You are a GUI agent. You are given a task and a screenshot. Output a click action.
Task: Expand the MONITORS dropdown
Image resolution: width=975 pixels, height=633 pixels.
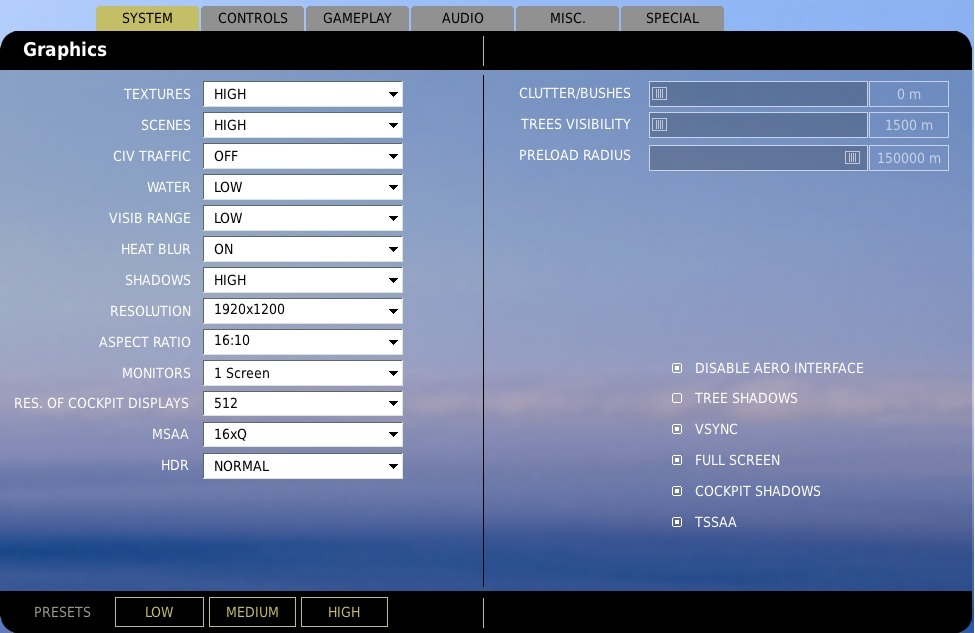point(303,373)
